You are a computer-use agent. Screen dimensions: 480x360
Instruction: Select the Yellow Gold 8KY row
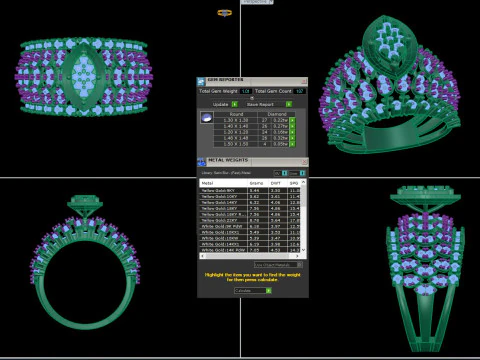(250, 191)
